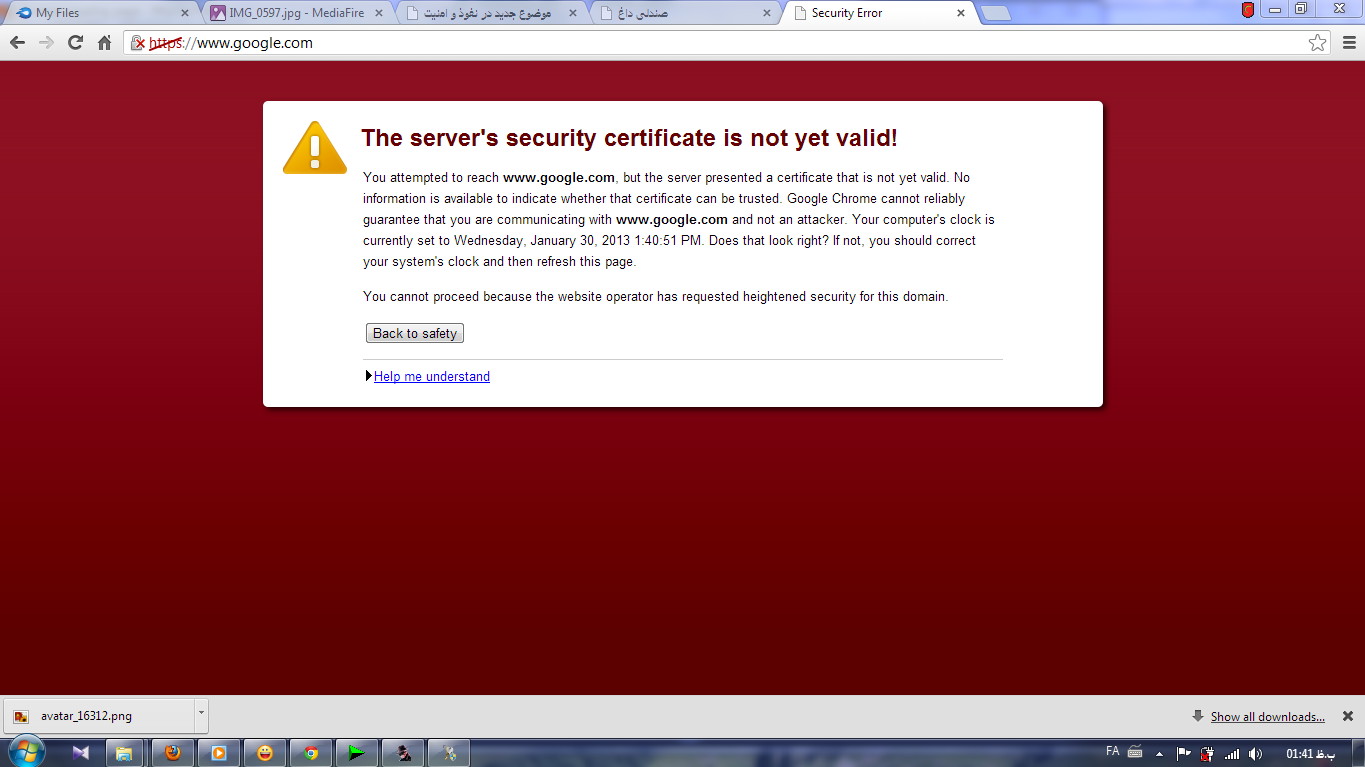1365x767 pixels.
Task: Click the taskbar clock showing 01:41
Action: 1311,753
